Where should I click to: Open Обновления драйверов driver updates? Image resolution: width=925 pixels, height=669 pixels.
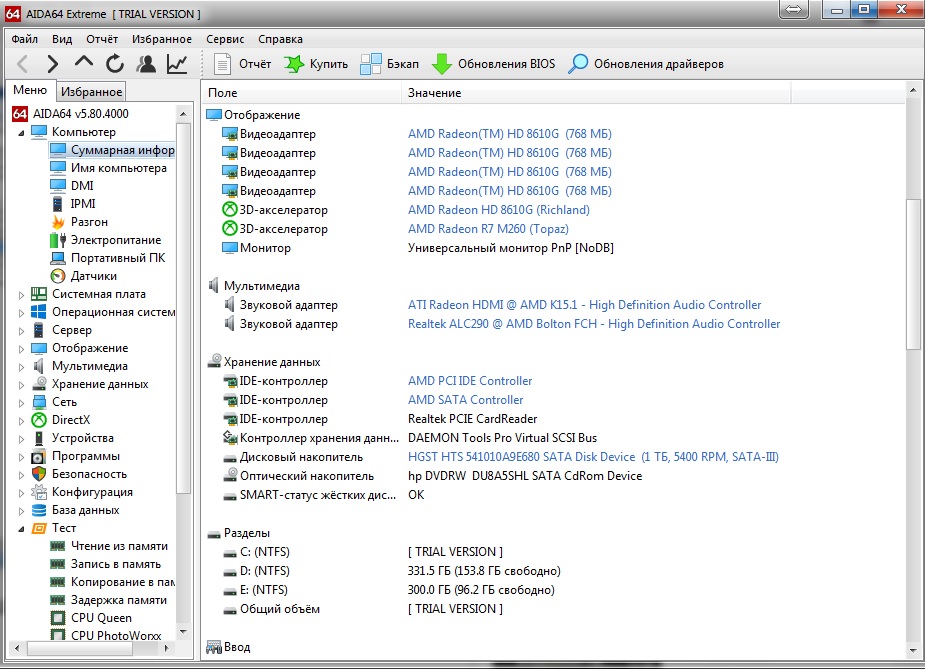pos(646,64)
